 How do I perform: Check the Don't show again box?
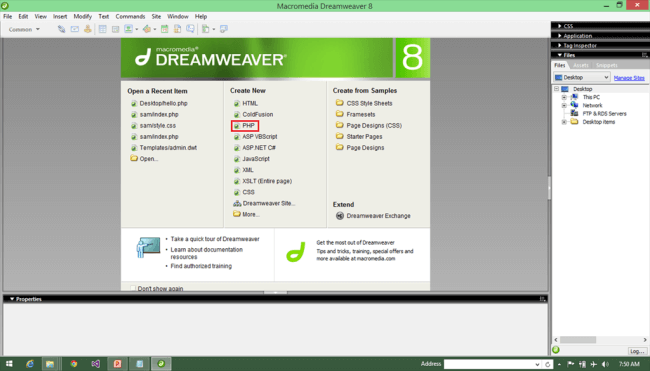(x=133, y=288)
